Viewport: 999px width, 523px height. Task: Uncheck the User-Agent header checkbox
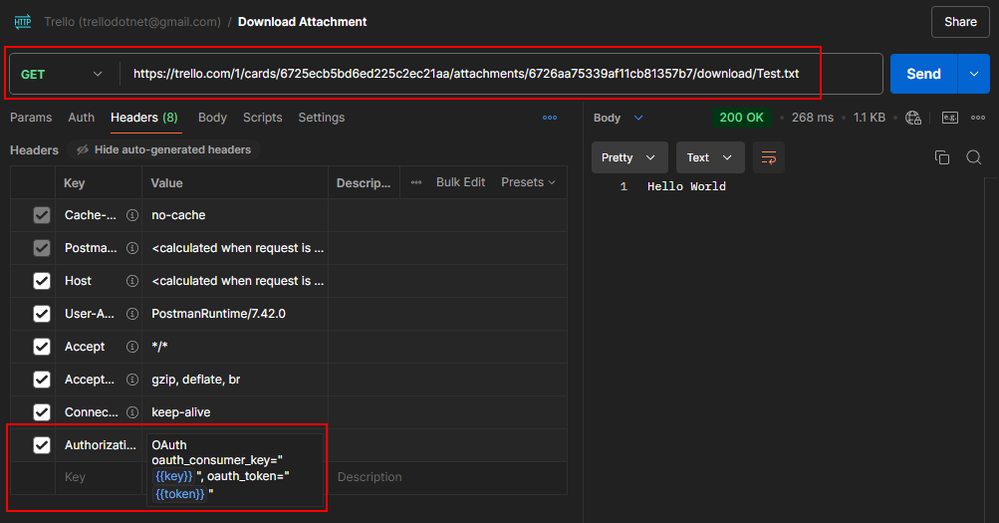[41, 313]
